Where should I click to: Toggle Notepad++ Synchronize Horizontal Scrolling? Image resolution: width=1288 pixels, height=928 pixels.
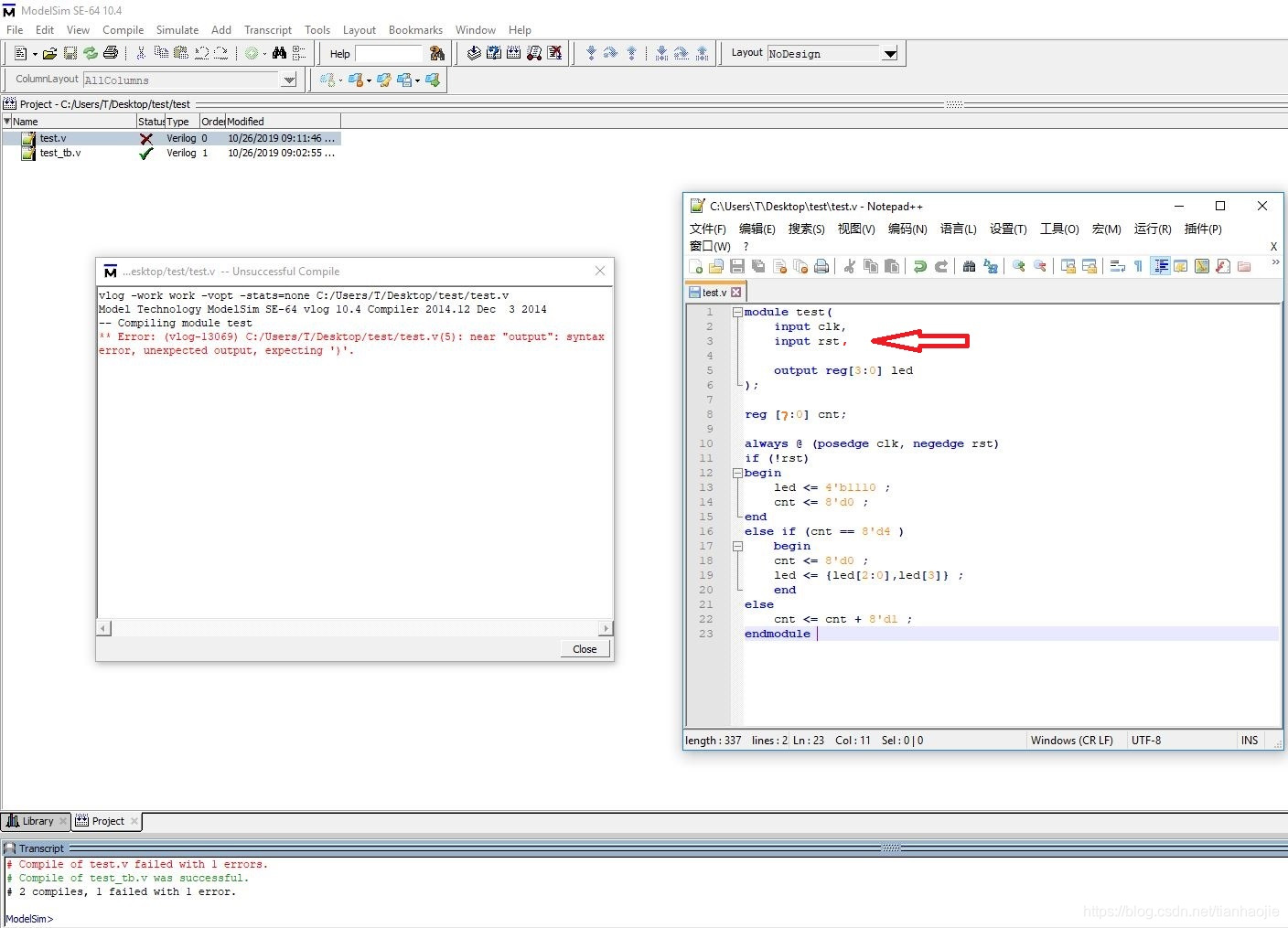[x=1089, y=266]
